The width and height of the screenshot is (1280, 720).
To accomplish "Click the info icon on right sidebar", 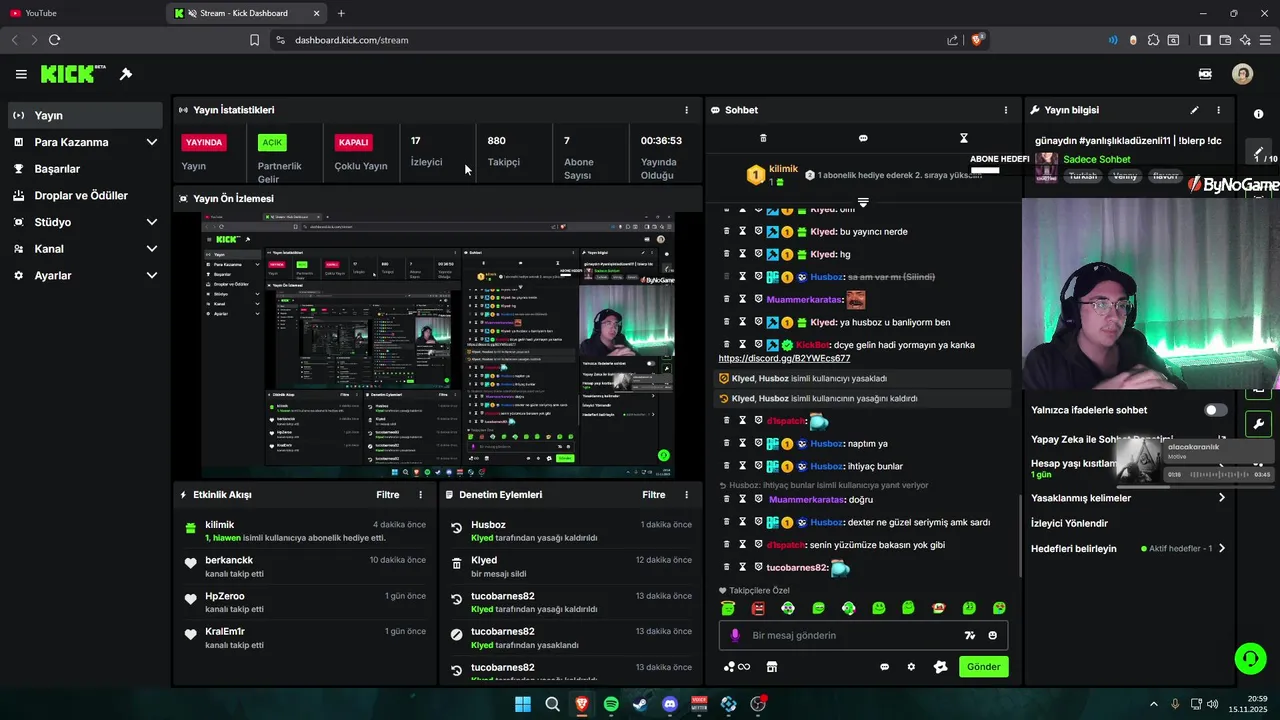I will click(x=1258, y=114).
